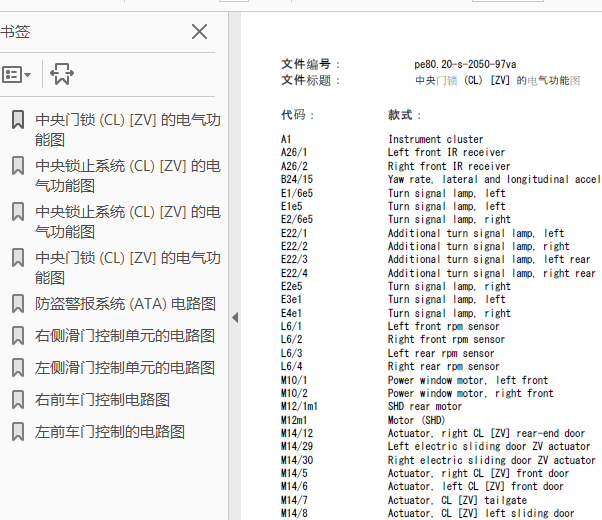Click bookmark icon beside 左侧滑门控制单元的电路图
The width and height of the screenshot is (602, 520).
(x=18, y=368)
